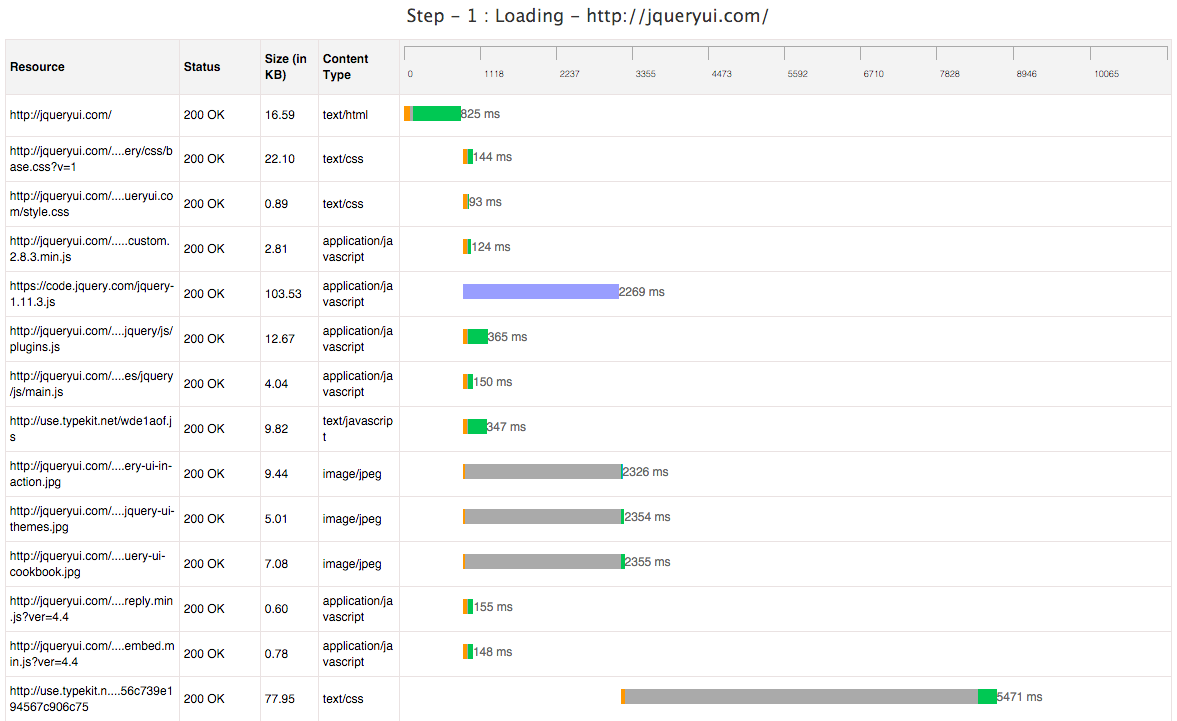Screen dimensions: 1177x721
Task: Click the text/javascript content type cell
Action: [x=357, y=429]
